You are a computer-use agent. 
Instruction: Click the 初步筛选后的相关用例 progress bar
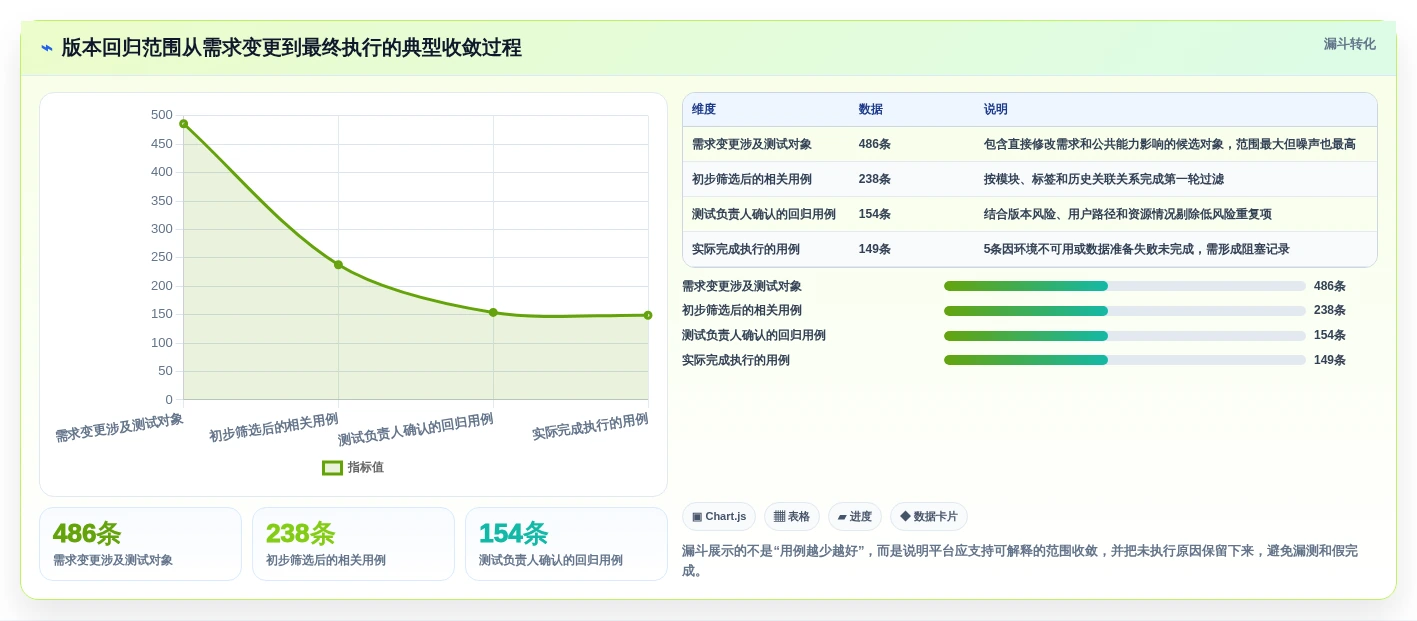pos(1125,311)
